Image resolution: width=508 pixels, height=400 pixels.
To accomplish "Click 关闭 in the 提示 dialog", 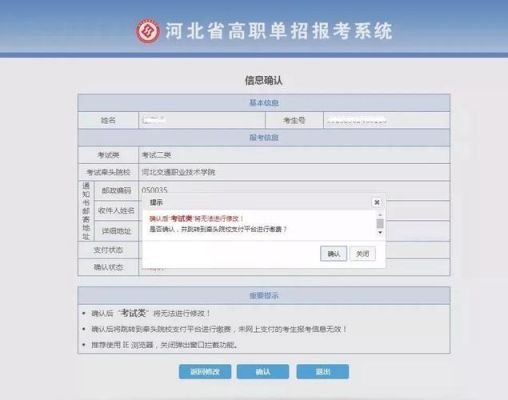I will click(x=363, y=254).
